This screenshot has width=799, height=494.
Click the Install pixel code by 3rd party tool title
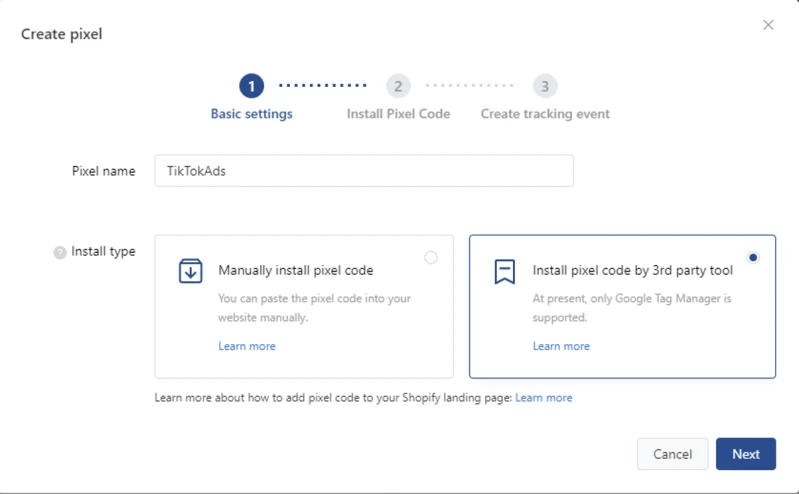633,270
